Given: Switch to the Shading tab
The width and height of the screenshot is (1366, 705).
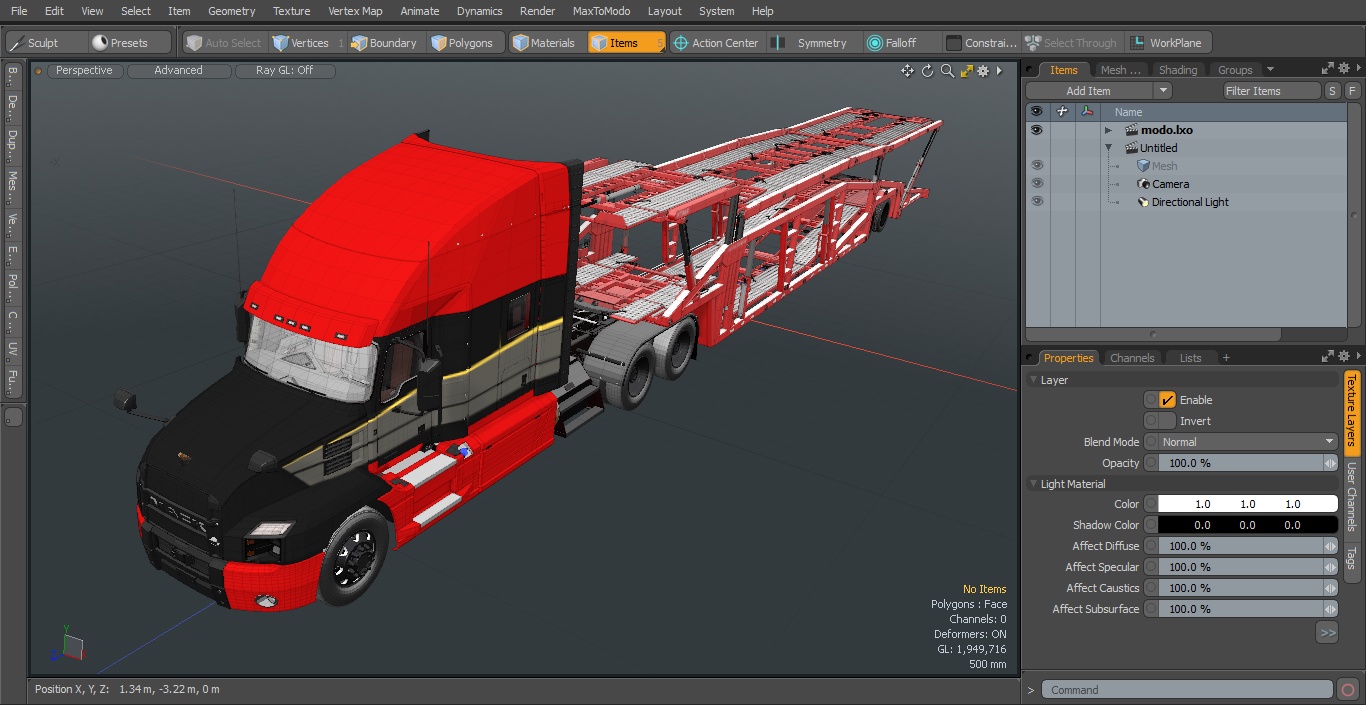Looking at the screenshot, I should [1178, 70].
